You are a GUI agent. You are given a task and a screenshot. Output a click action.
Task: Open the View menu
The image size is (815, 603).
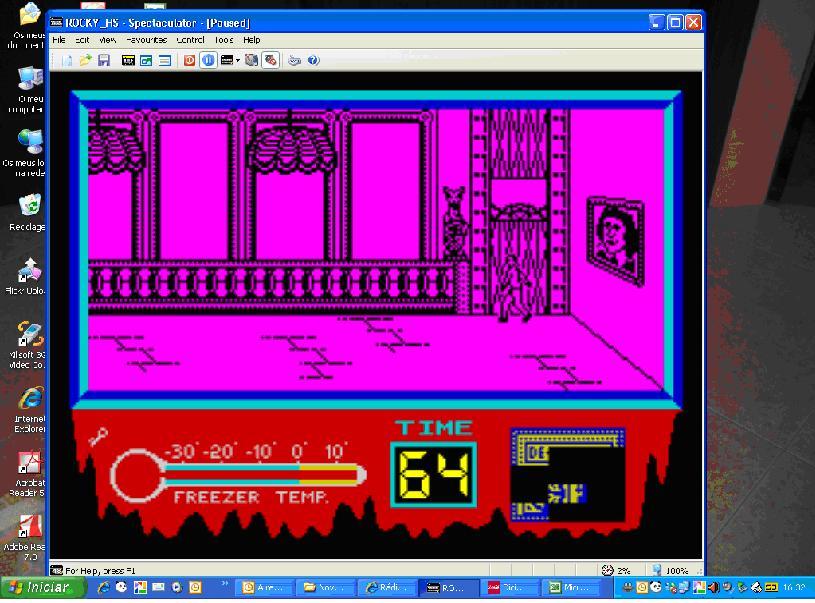[x=107, y=40]
